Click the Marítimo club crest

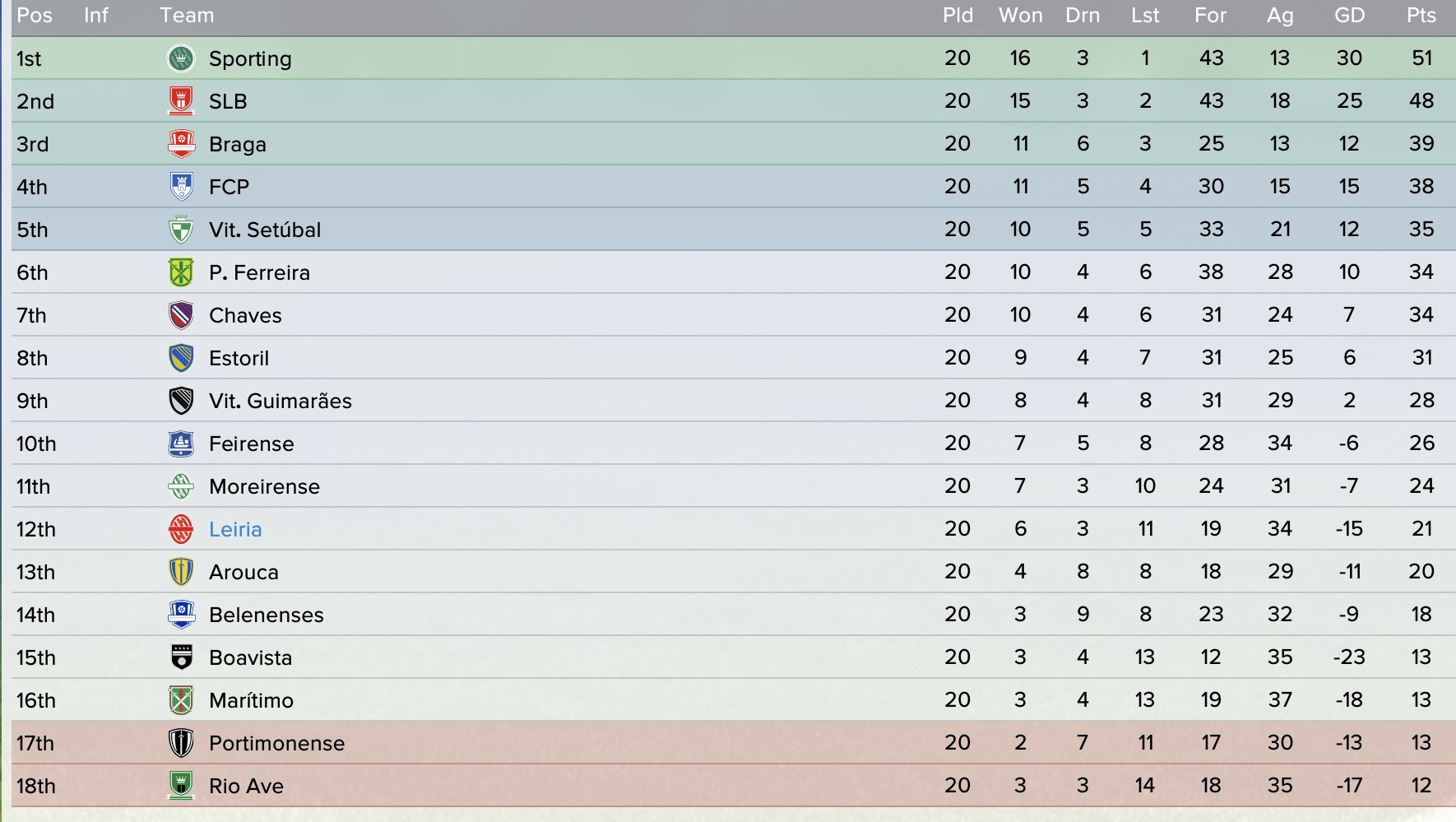tap(181, 700)
